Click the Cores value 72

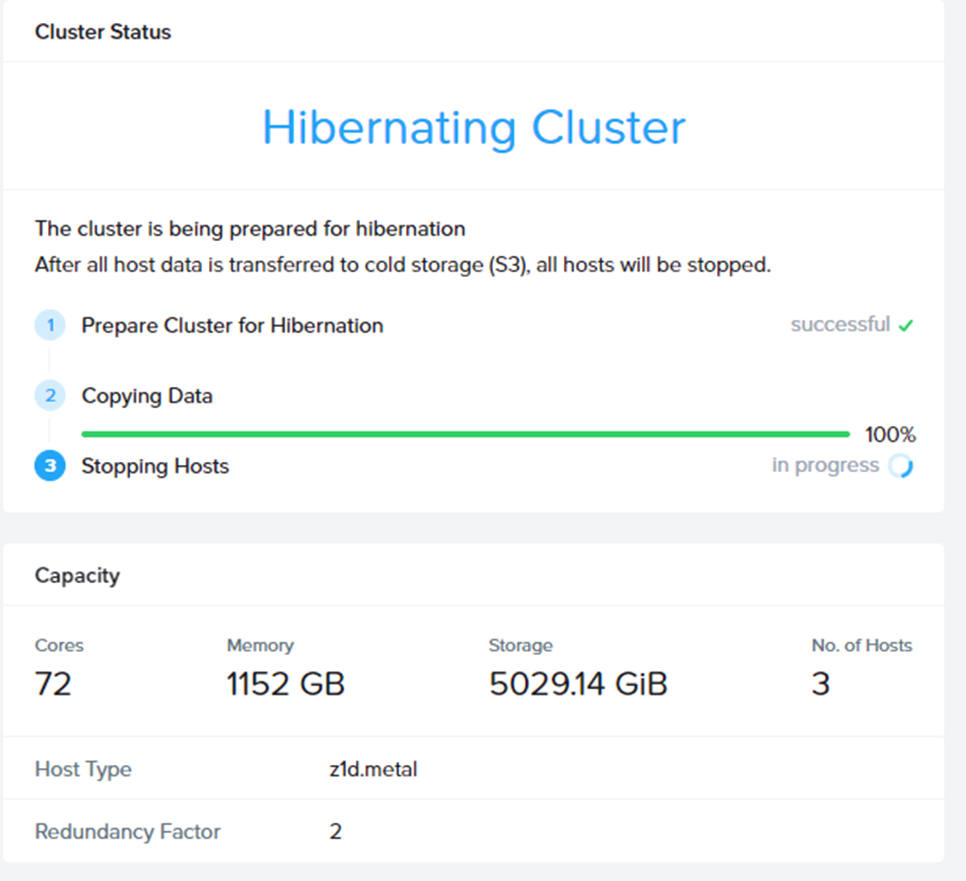tap(53, 685)
